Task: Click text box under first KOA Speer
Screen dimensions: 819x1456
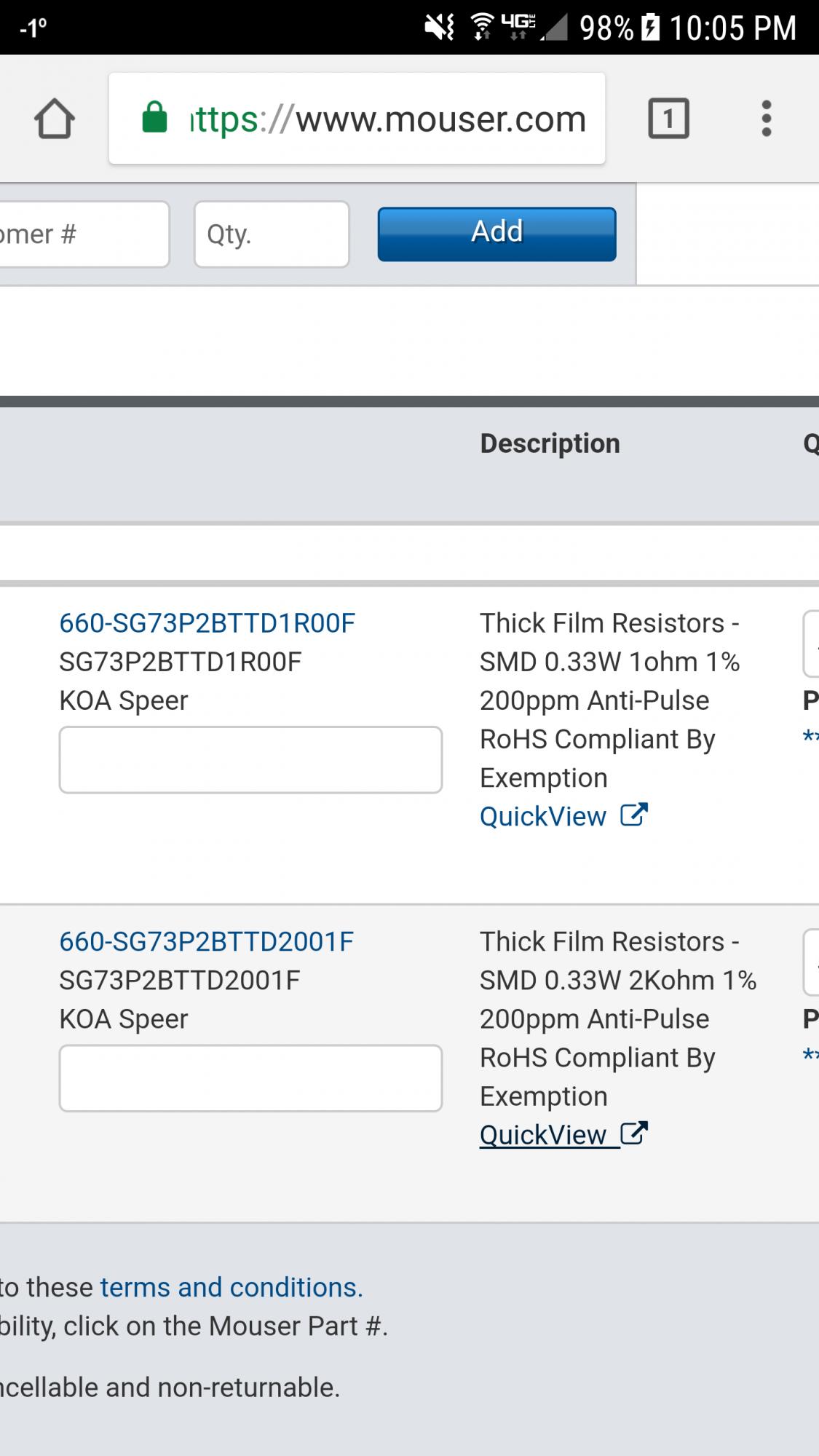Action: (x=250, y=759)
